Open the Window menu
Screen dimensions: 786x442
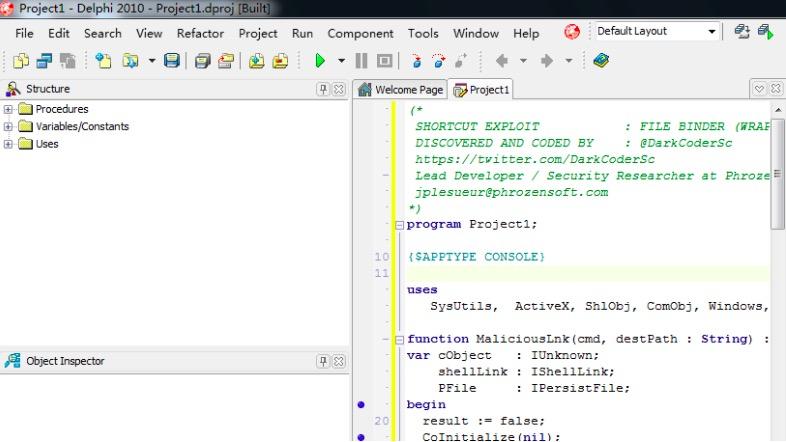pyautogui.click(x=476, y=33)
